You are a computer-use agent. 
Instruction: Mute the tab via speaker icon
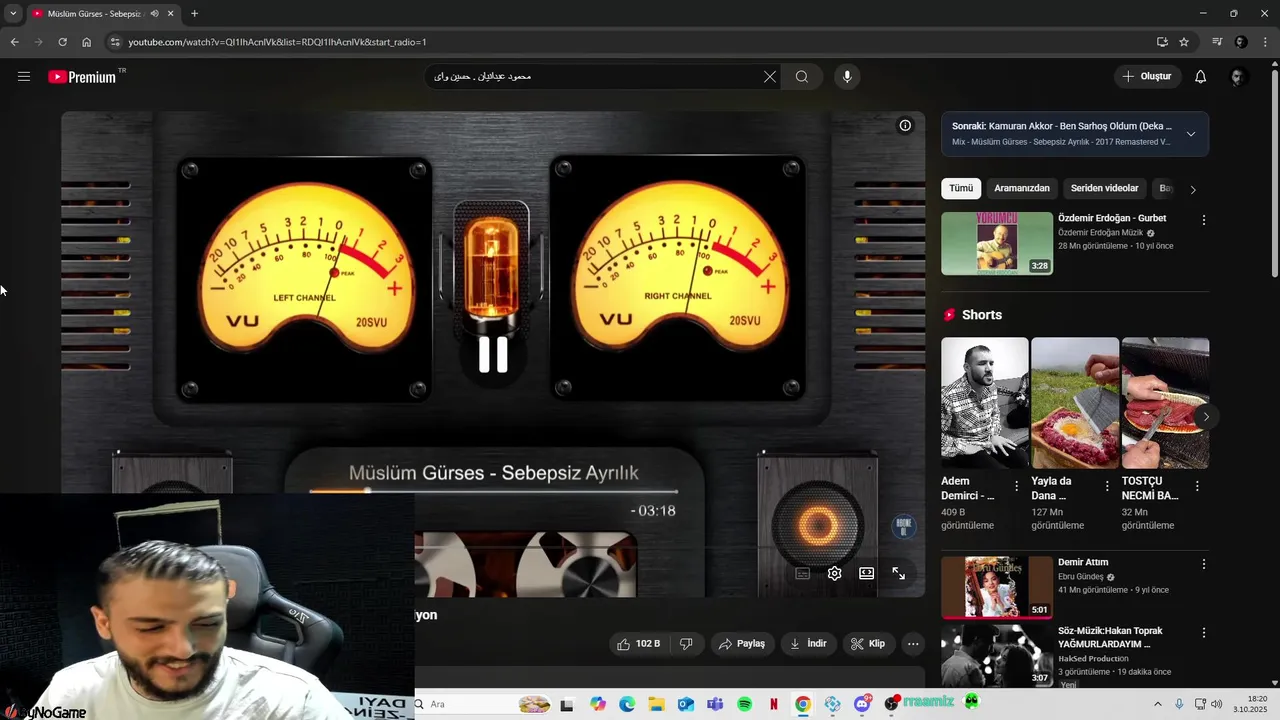tap(154, 14)
